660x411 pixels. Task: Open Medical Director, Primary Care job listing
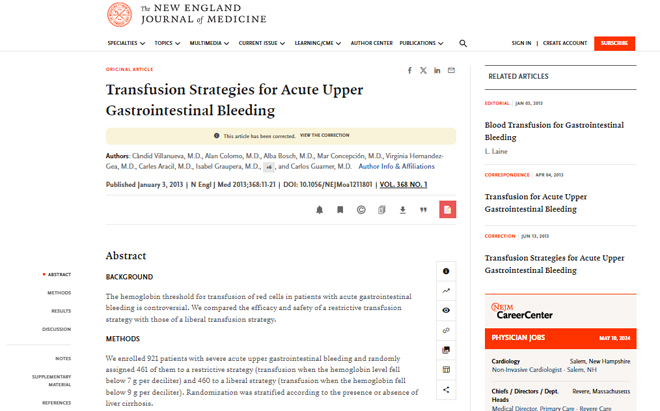(551, 408)
